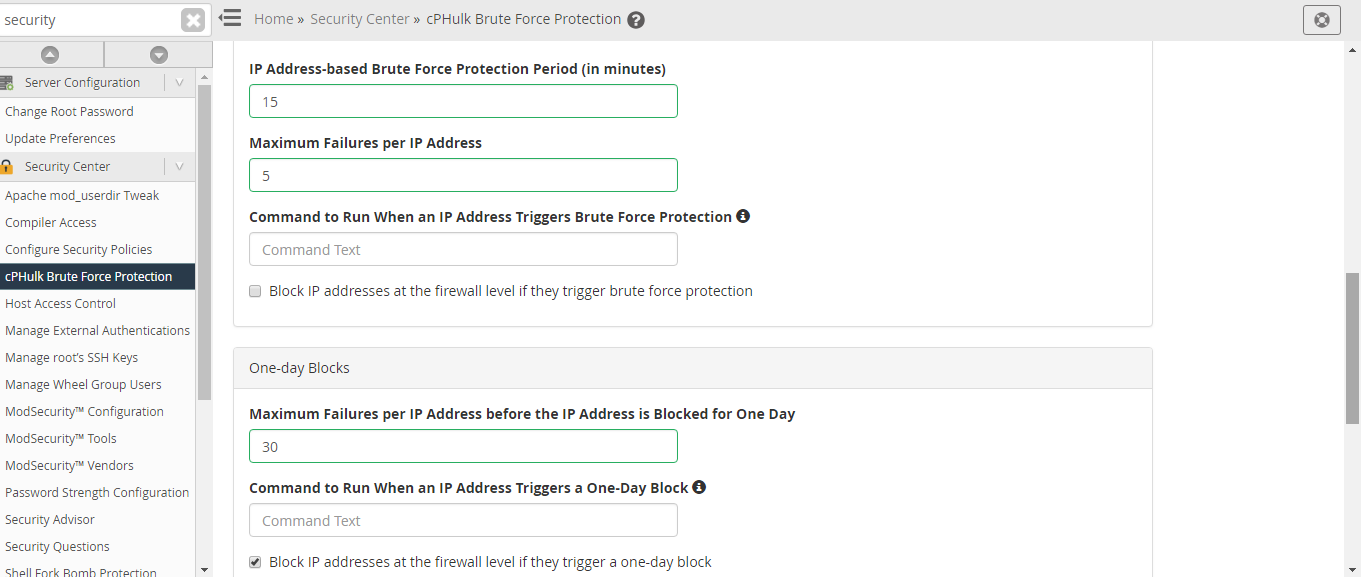
Task: Click the collapse-all up arrow in sidebar
Action: click(50, 55)
